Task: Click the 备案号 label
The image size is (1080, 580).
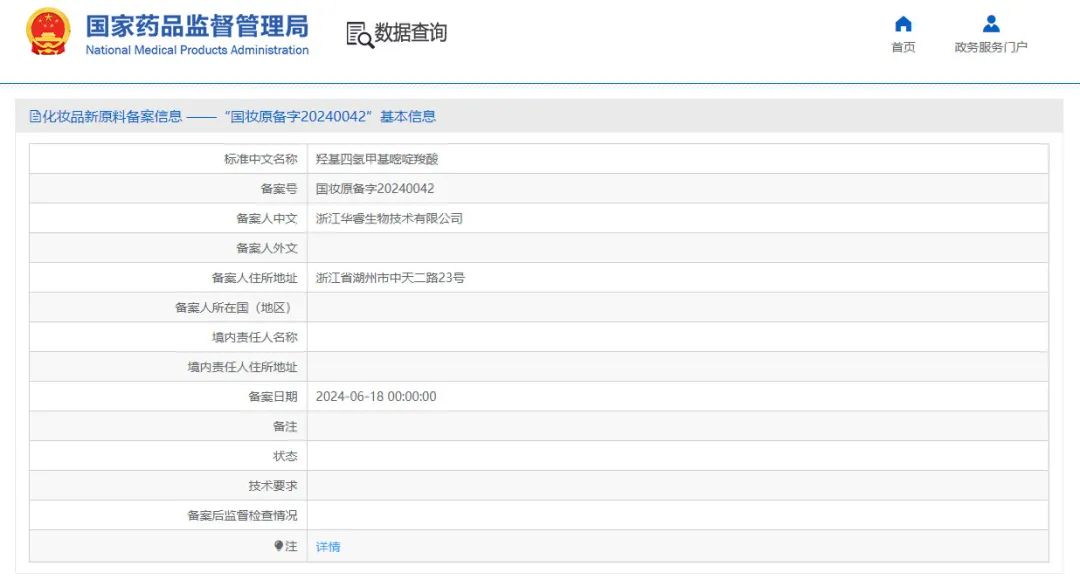Action: click(x=279, y=189)
